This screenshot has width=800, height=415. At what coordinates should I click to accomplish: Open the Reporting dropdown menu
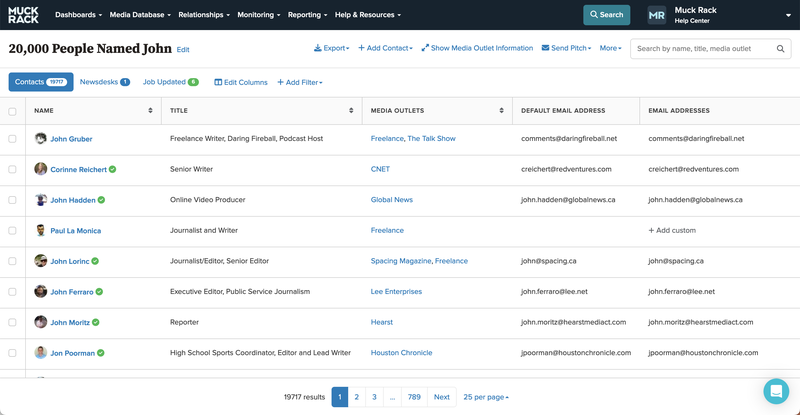tap(307, 15)
